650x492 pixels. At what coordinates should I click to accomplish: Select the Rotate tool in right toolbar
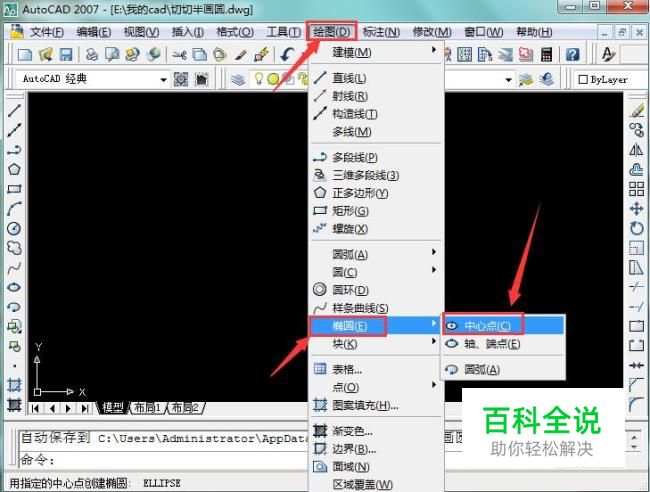pos(636,228)
